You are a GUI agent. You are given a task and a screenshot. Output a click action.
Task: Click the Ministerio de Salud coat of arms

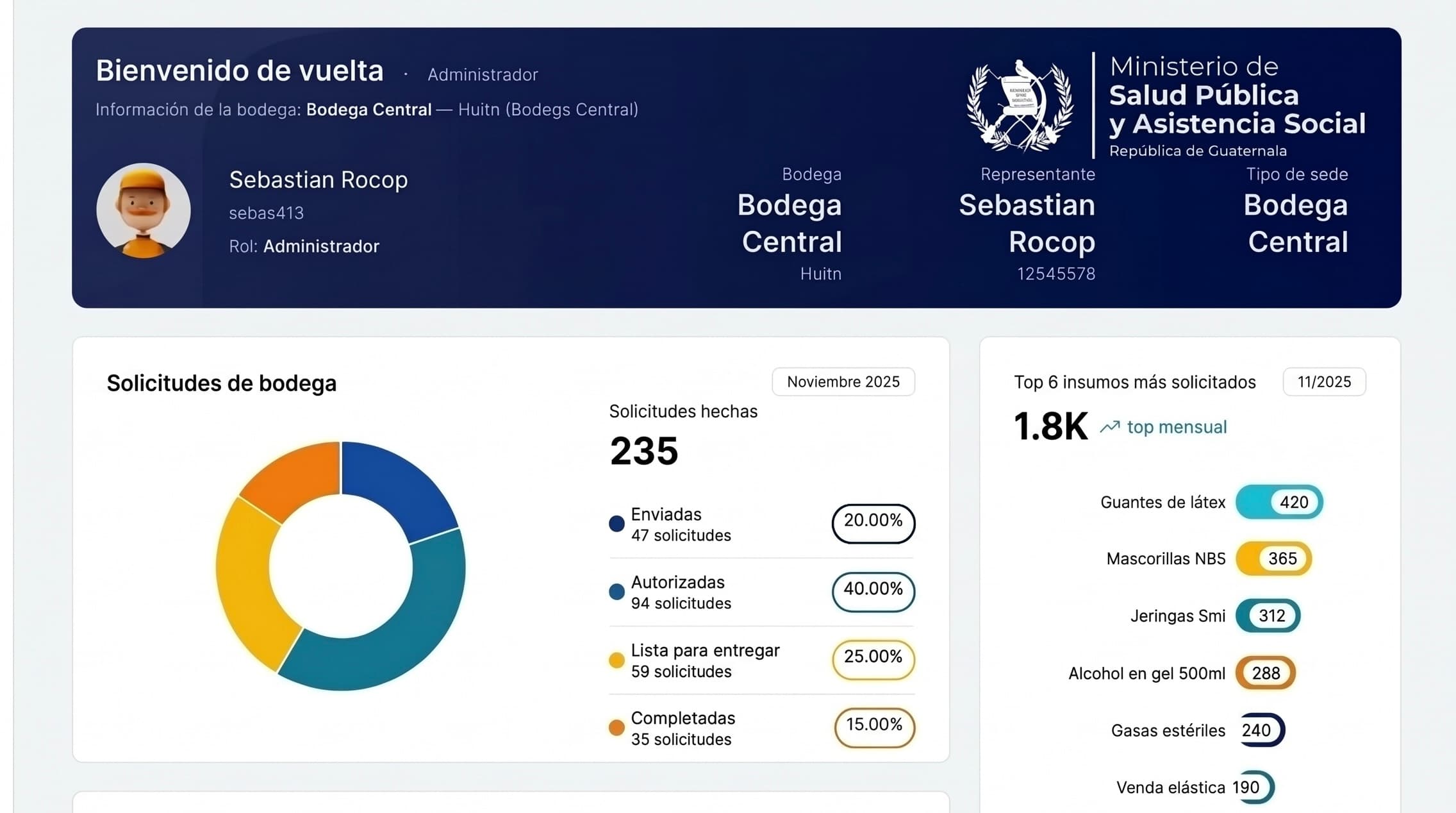1020,106
